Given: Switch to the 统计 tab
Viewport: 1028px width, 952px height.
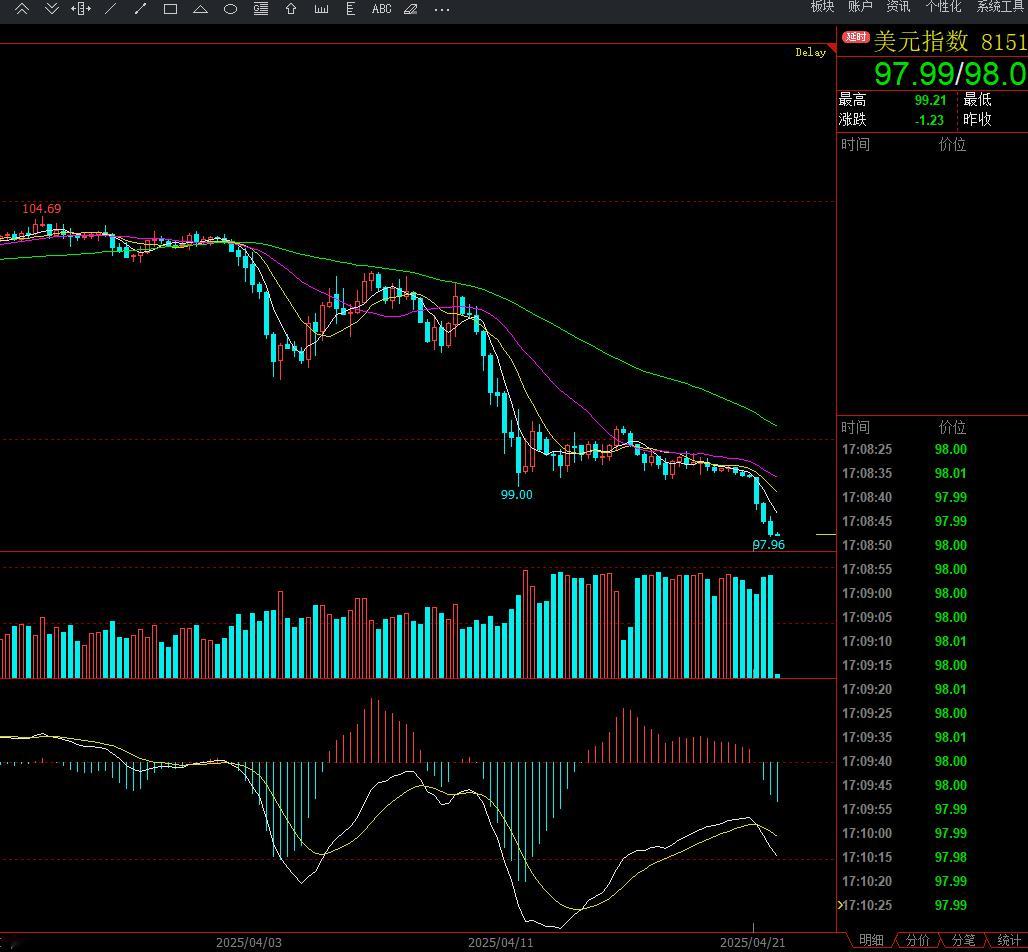Looking at the screenshot, I should [x=1008, y=941].
